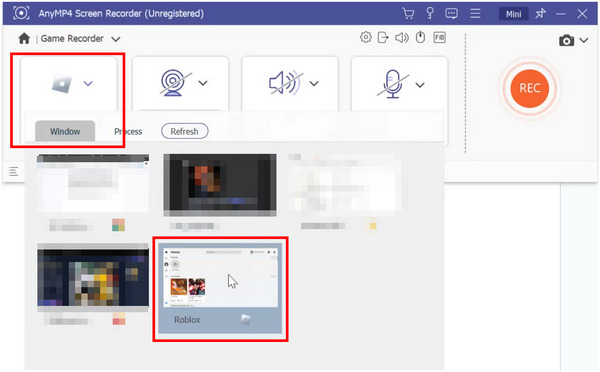Go to Home screen
This screenshot has width=600, height=372.
(24, 38)
